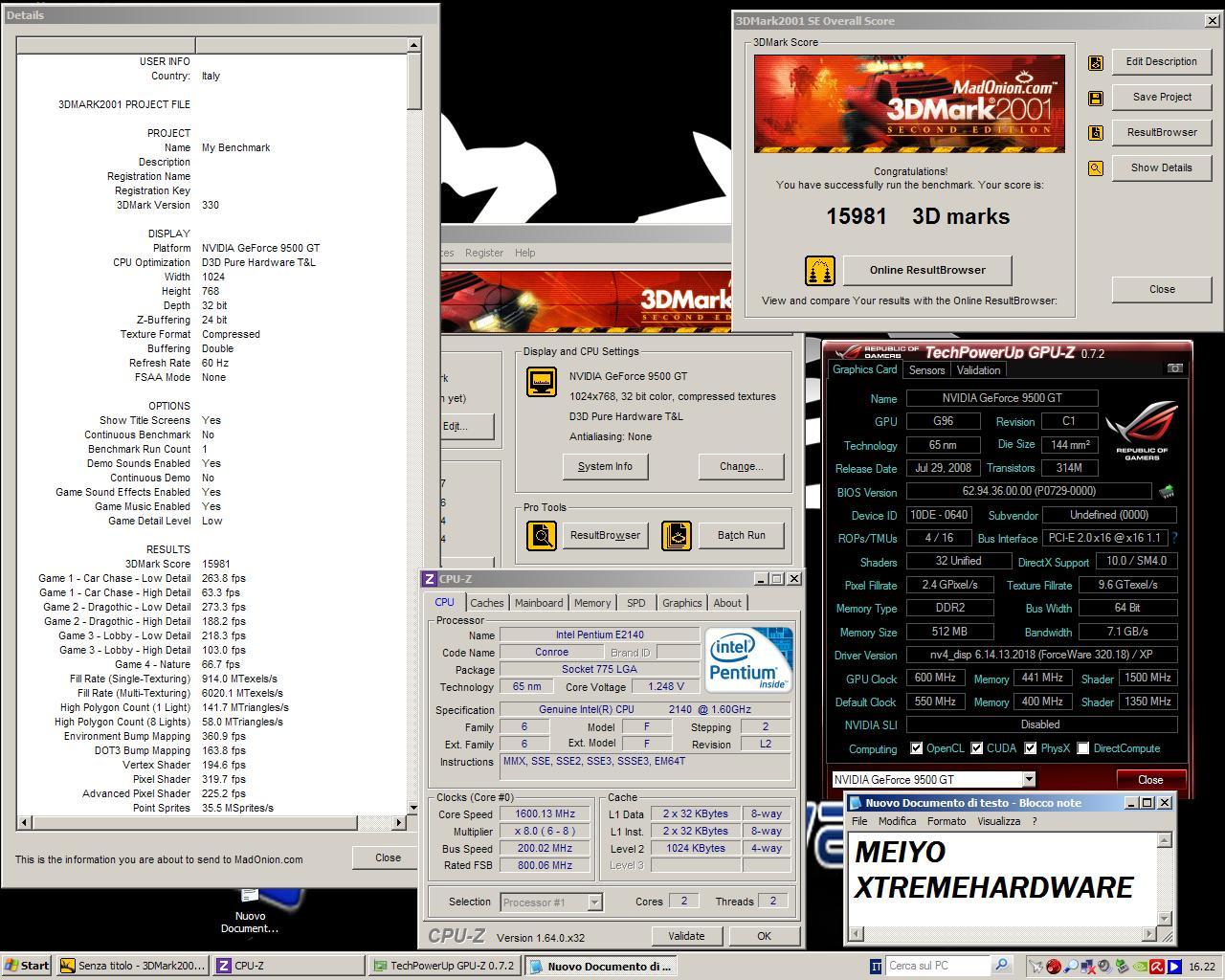The image size is (1225, 980).
Task: Toggle the OpenCL checkbox in GPU-Z
Action: [917, 748]
